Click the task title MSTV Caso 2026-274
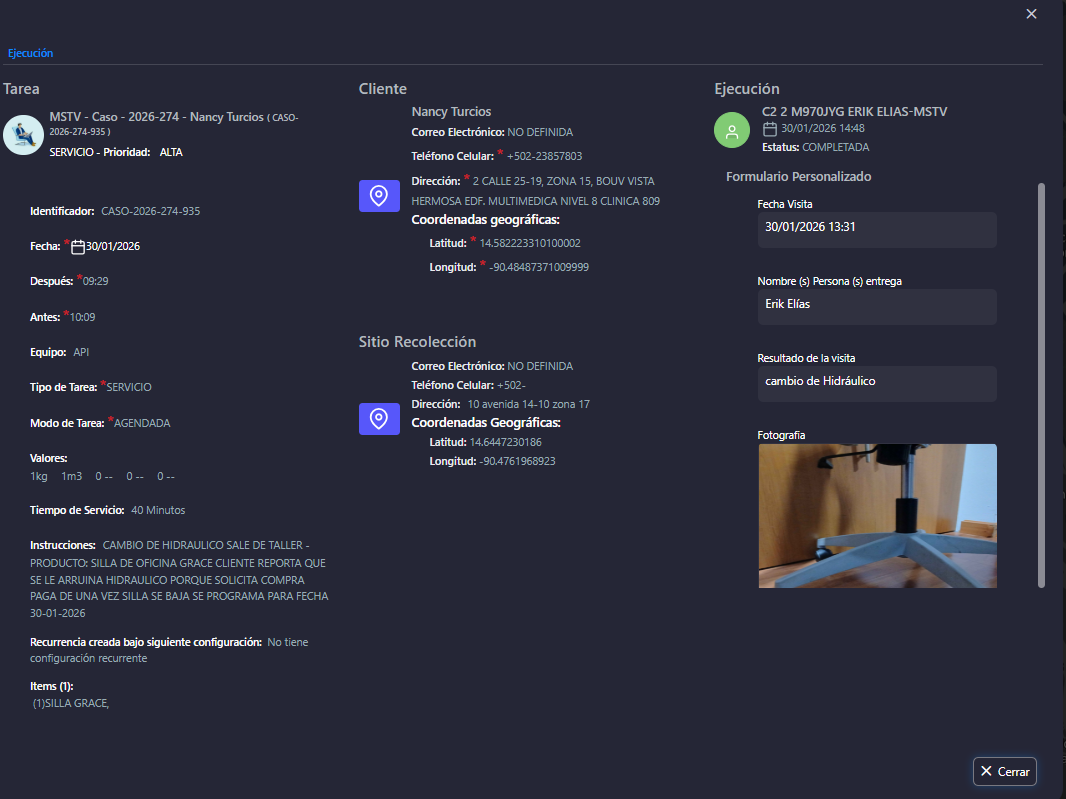1066x799 pixels. click(x=156, y=118)
